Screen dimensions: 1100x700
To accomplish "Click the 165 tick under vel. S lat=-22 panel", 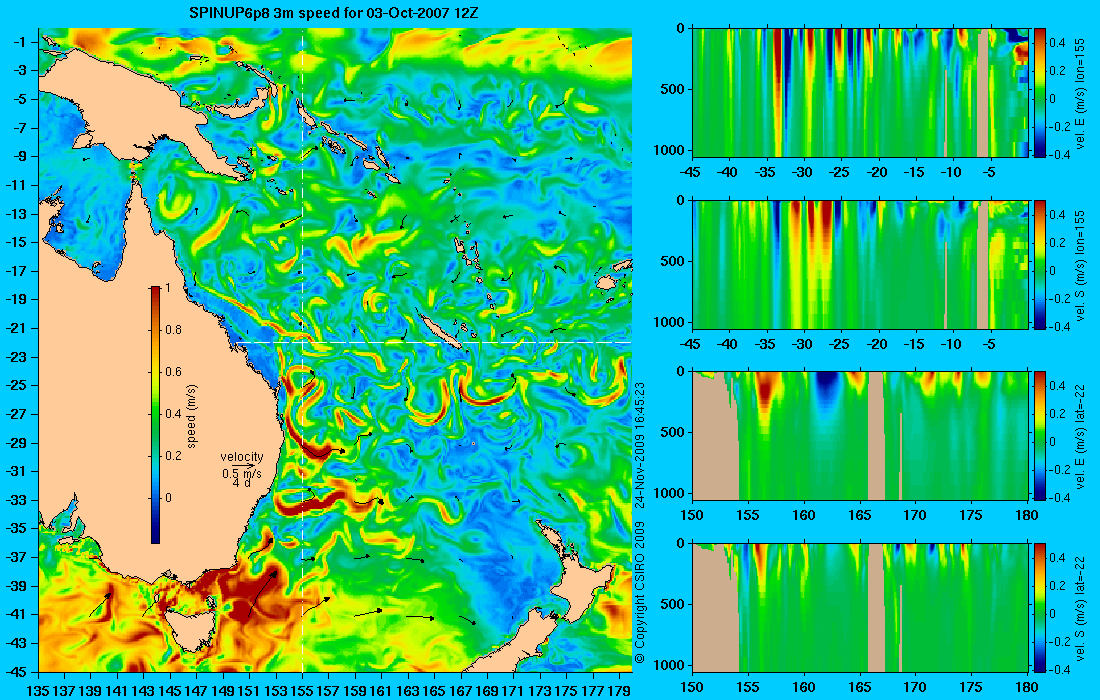I will point(859,687).
